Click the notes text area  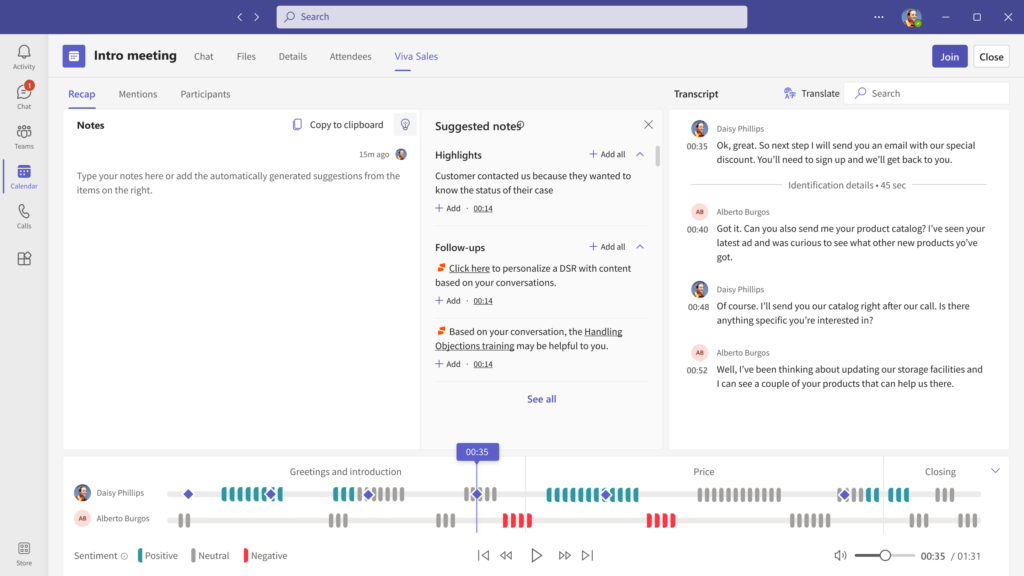coord(239,183)
